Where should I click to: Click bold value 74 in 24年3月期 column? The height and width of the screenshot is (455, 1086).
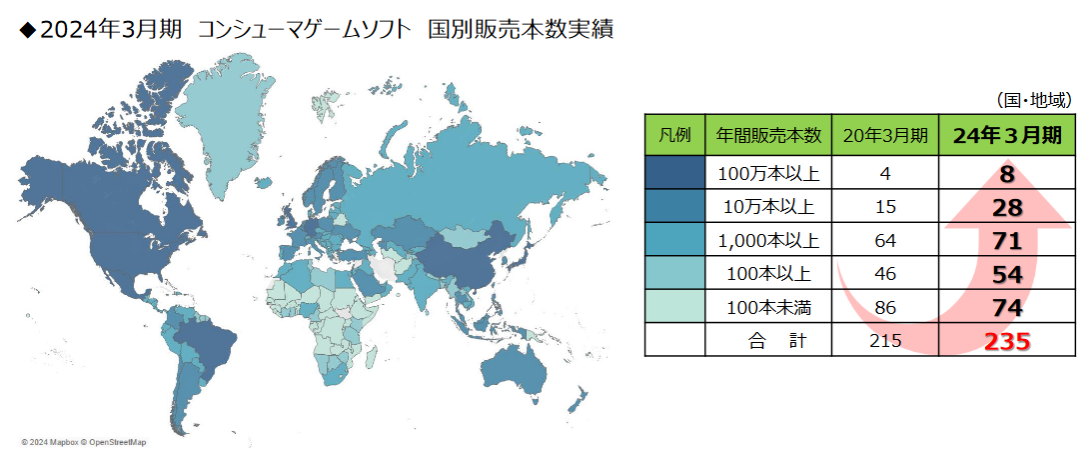pos(1007,307)
